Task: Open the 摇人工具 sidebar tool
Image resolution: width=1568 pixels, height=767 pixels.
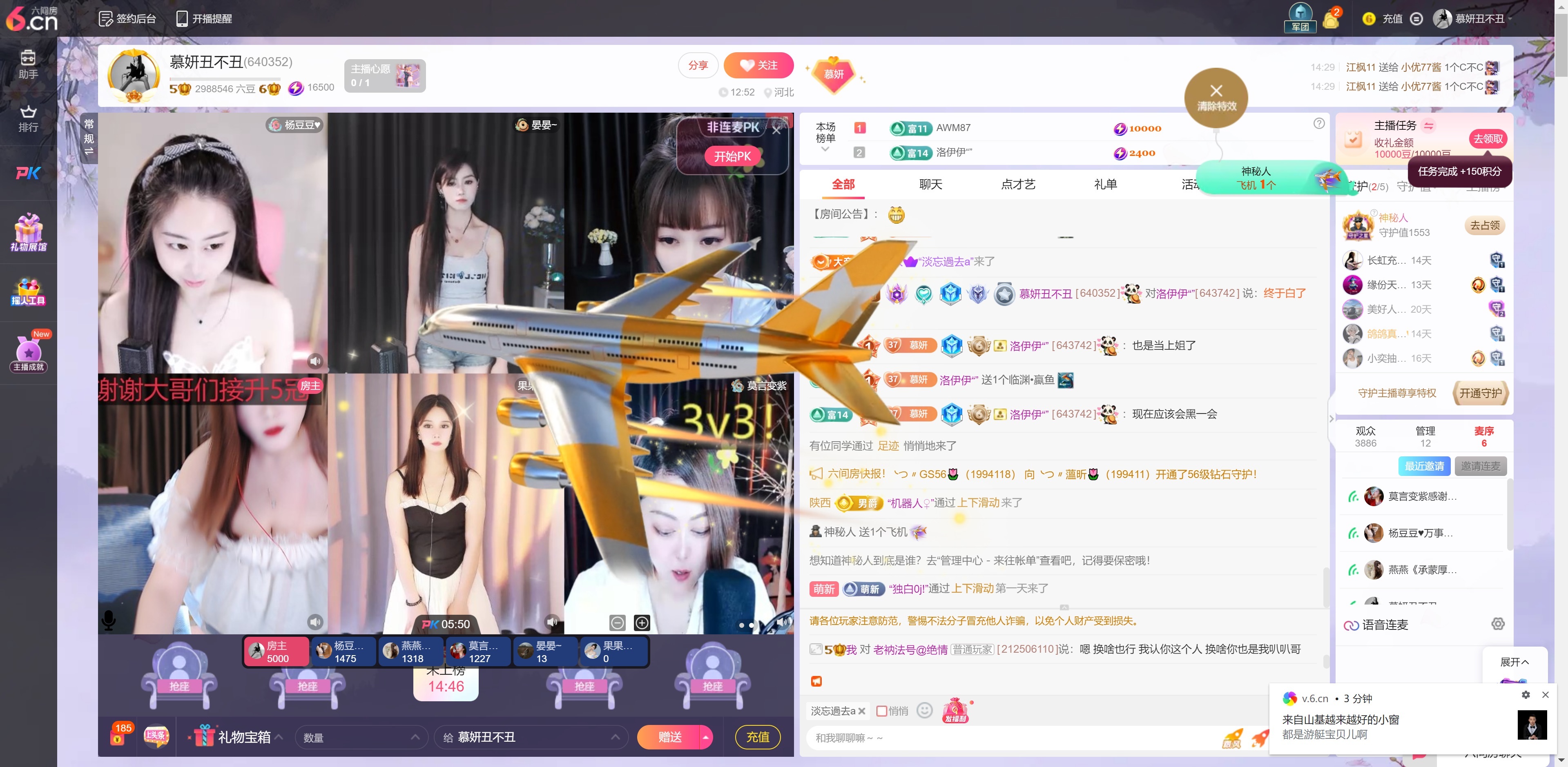Action: point(28,292)
